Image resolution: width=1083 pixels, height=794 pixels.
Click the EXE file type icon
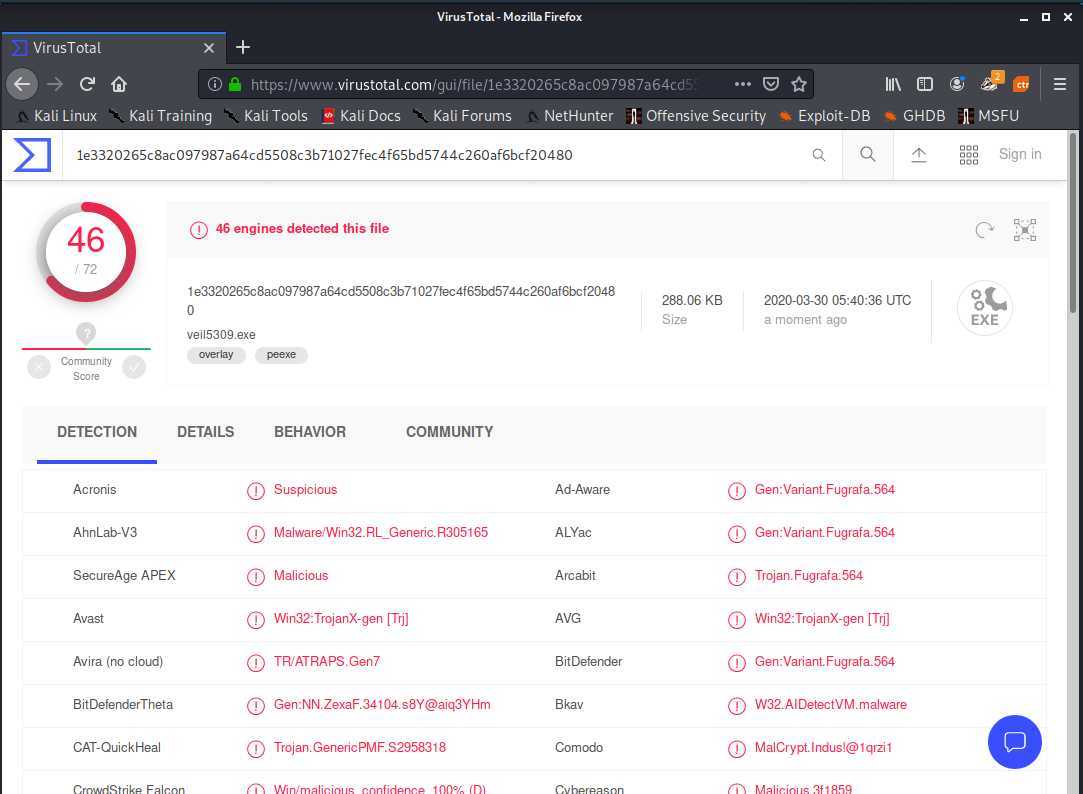click(x=985, y=307)
